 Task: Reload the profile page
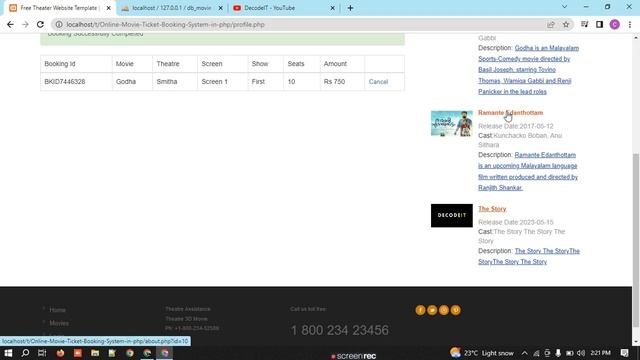click(40, 24)
